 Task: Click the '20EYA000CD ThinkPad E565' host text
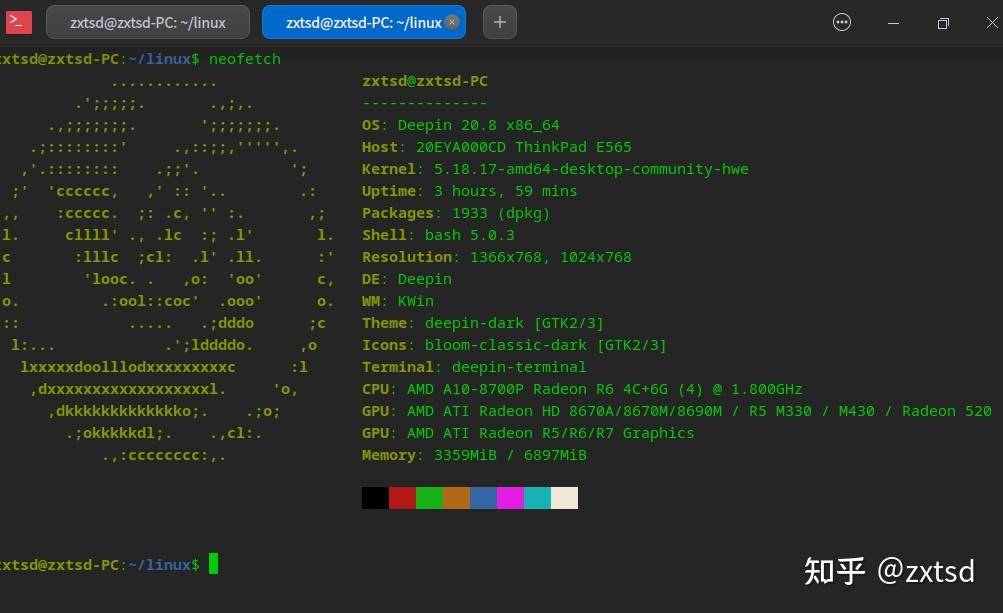click(x=523, y=147)
